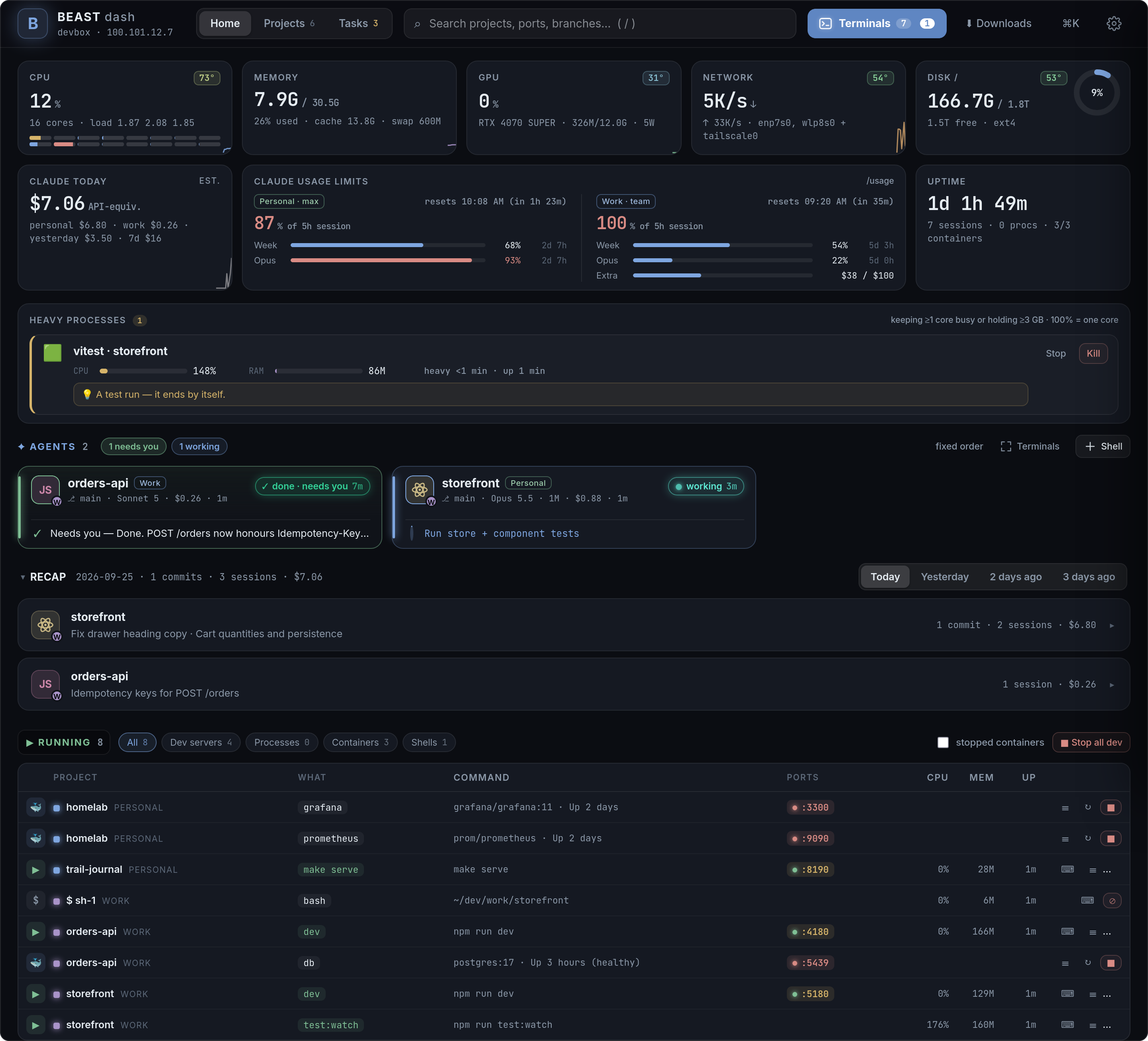Open the Terminals expand view in Agents
Screen dimensions: 1148x1041
pos(1030,446)
